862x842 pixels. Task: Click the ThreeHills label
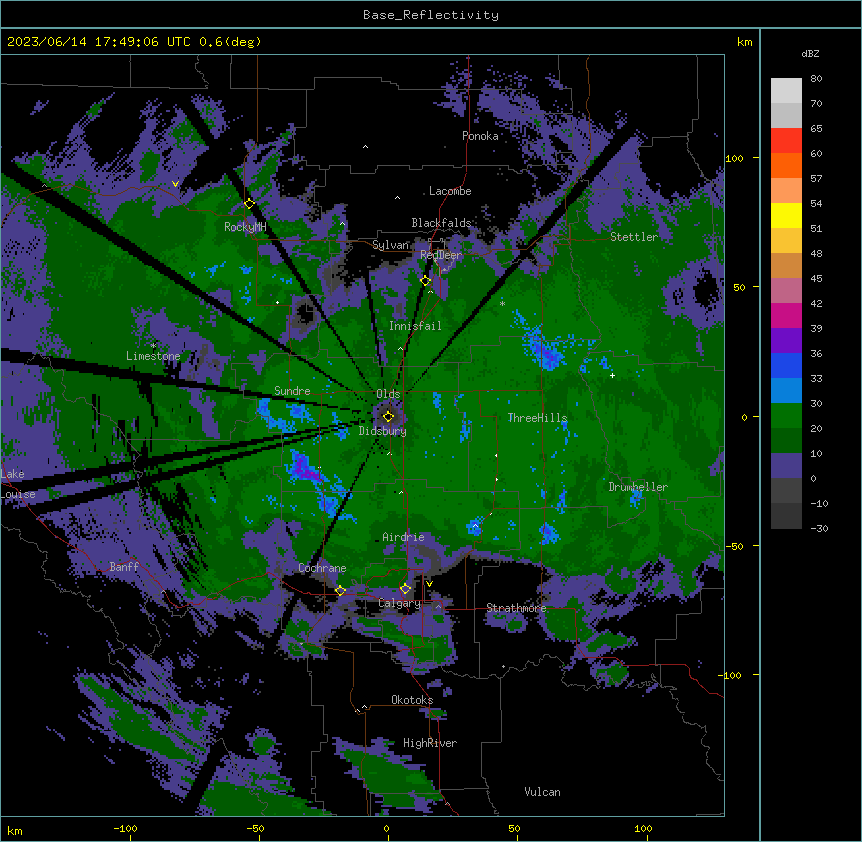[x=537, y=418]
